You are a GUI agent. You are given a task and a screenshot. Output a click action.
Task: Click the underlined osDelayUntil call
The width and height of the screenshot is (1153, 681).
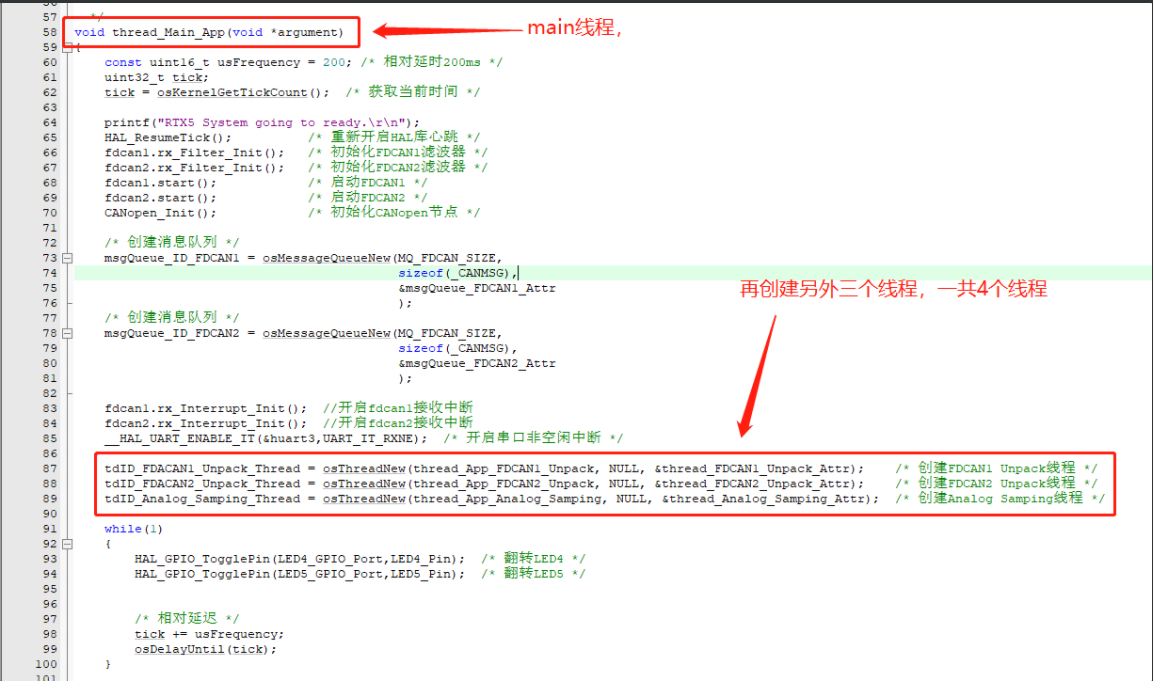[178, 648]
